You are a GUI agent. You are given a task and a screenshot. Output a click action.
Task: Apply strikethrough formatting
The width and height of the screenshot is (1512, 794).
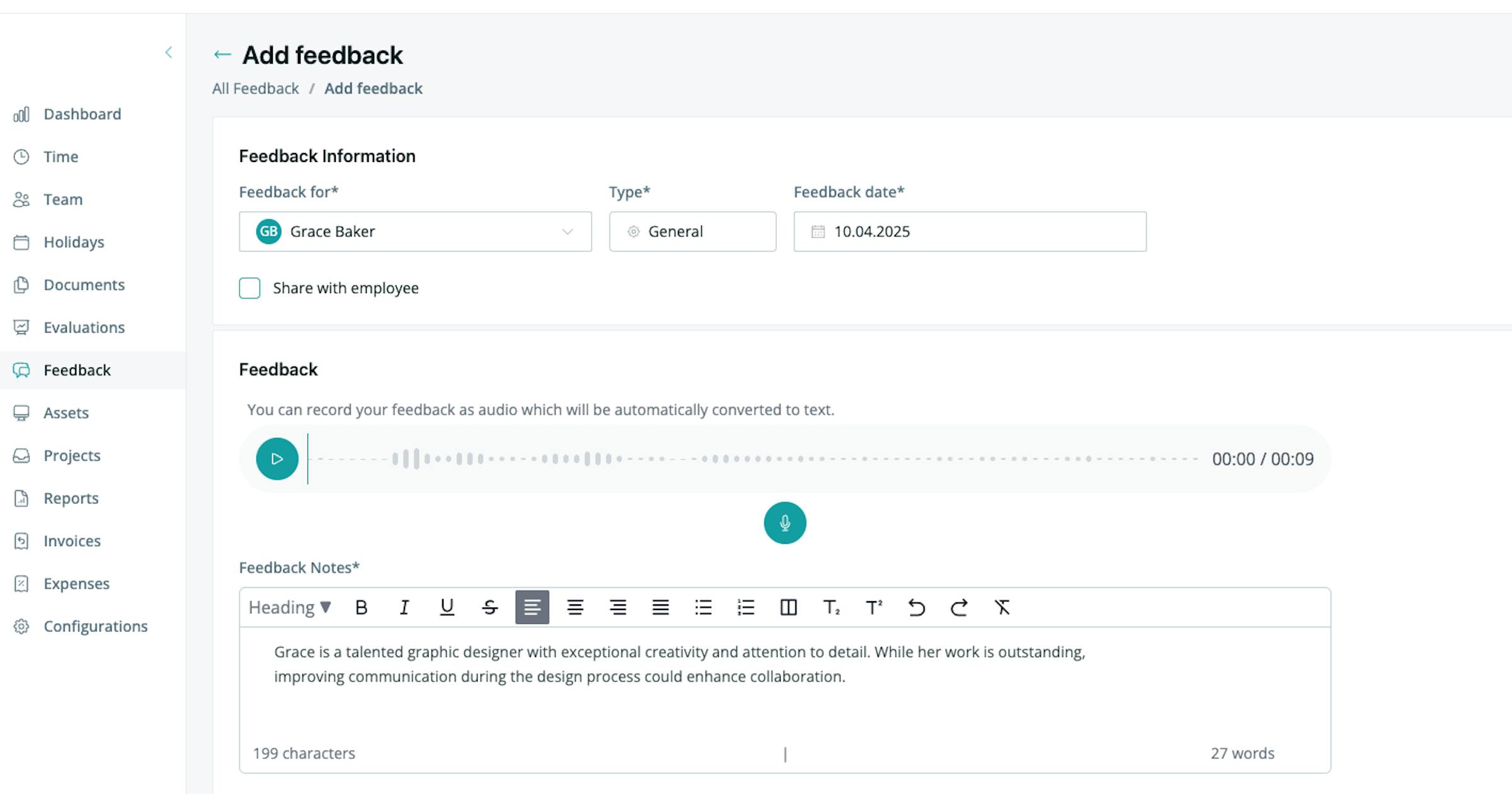(x=490, y=607)
